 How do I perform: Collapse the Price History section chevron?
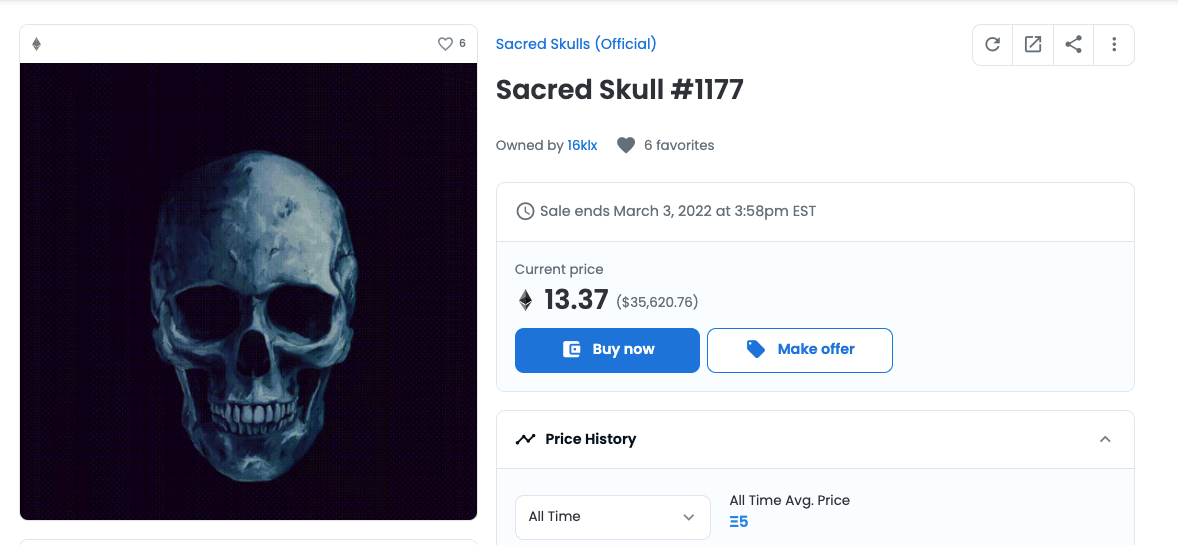tap(1105, 439)
